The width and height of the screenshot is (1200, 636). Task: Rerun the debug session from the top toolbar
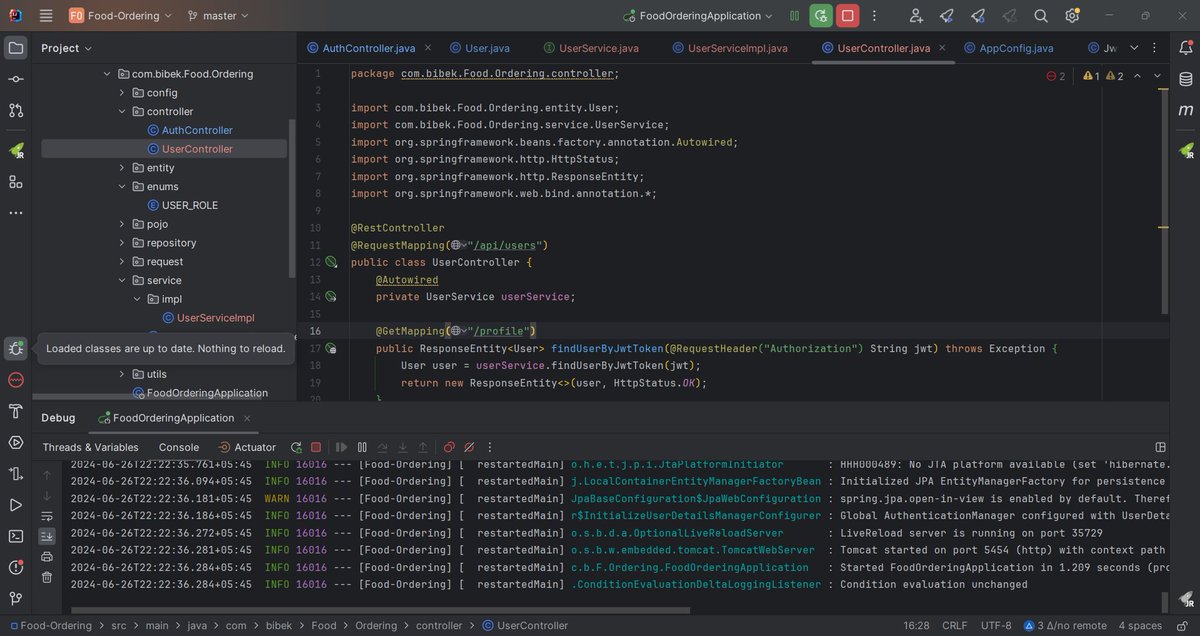pos(820,16)
